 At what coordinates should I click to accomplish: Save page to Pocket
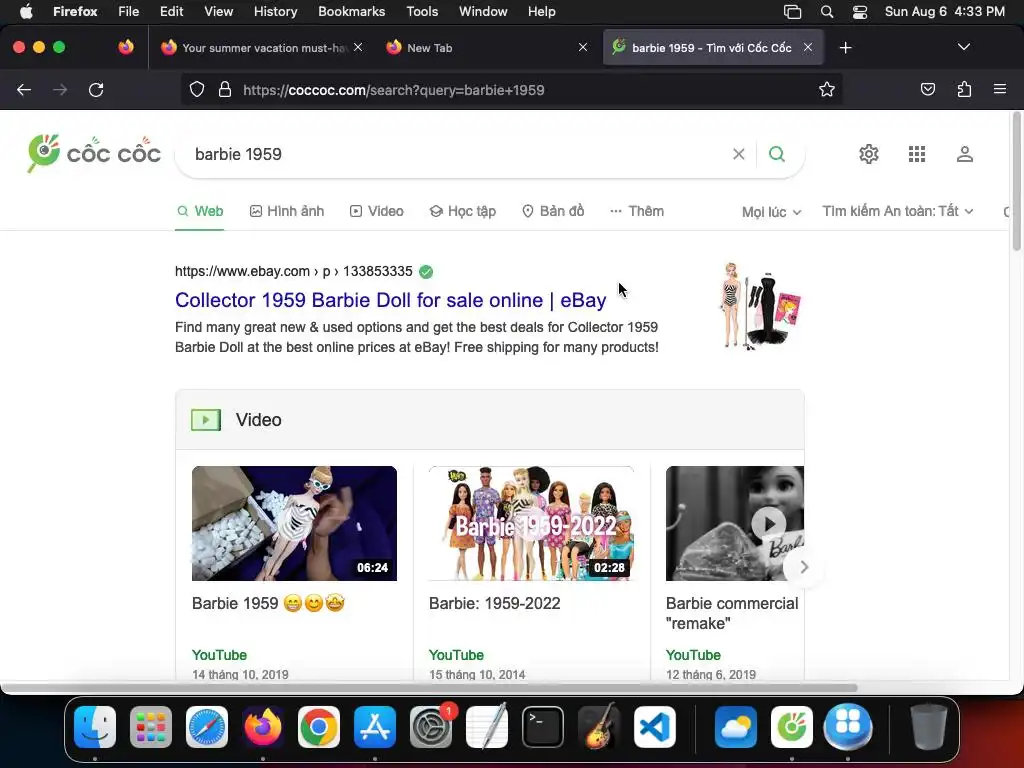[x=927, y=89]
